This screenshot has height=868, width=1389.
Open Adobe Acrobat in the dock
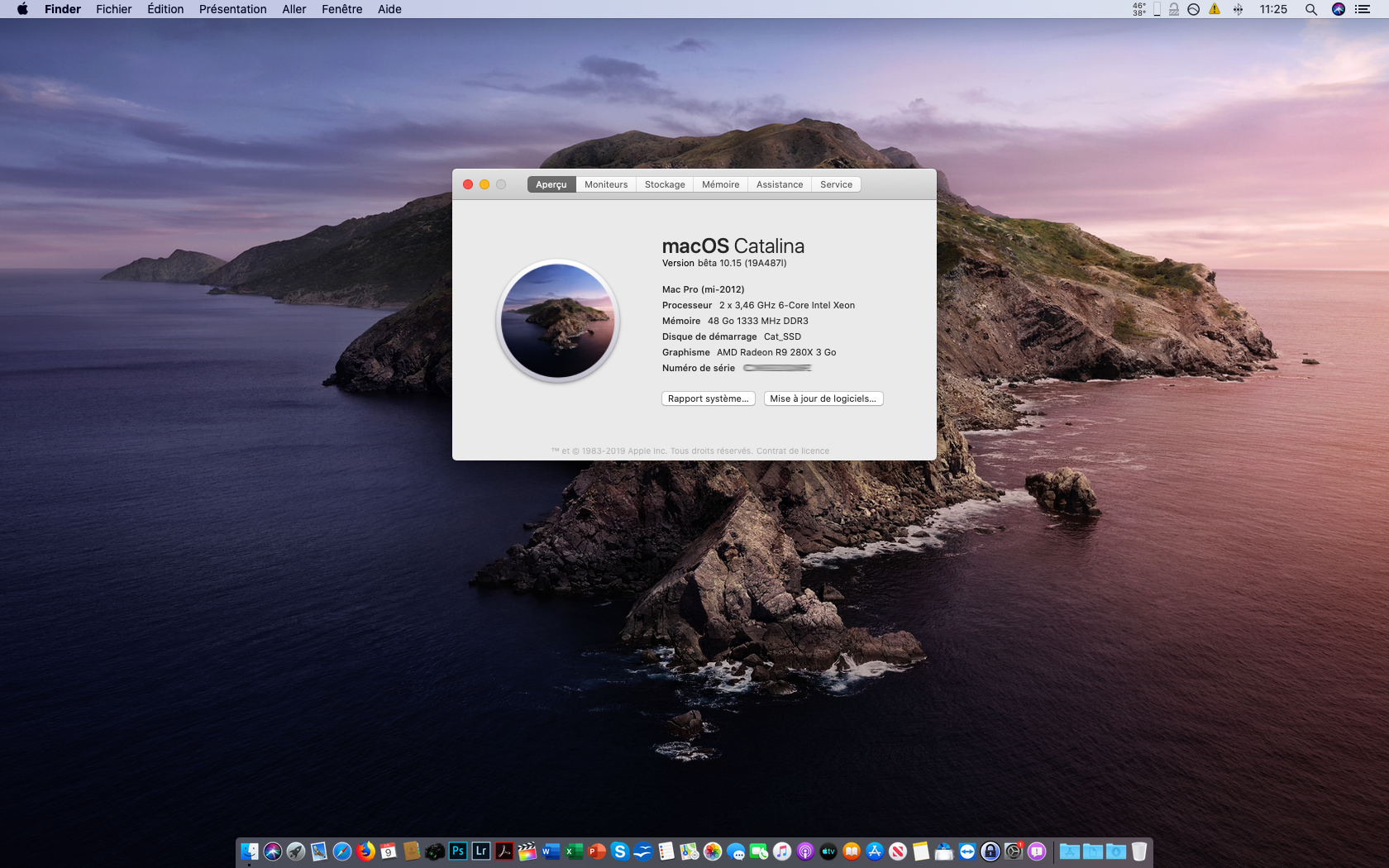(504, 851)
